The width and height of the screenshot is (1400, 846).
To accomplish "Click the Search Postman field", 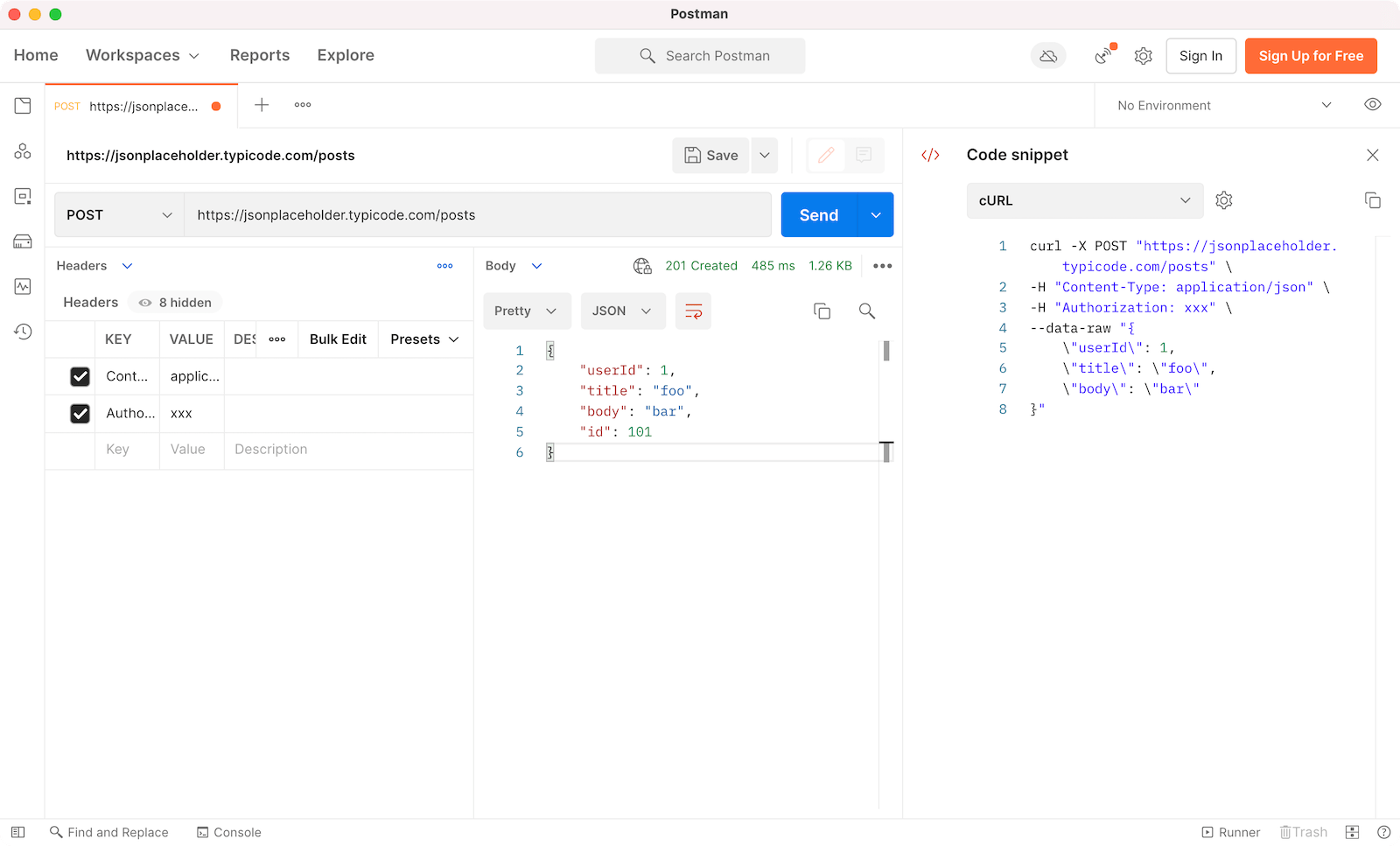I will click(x=700, y=56).
